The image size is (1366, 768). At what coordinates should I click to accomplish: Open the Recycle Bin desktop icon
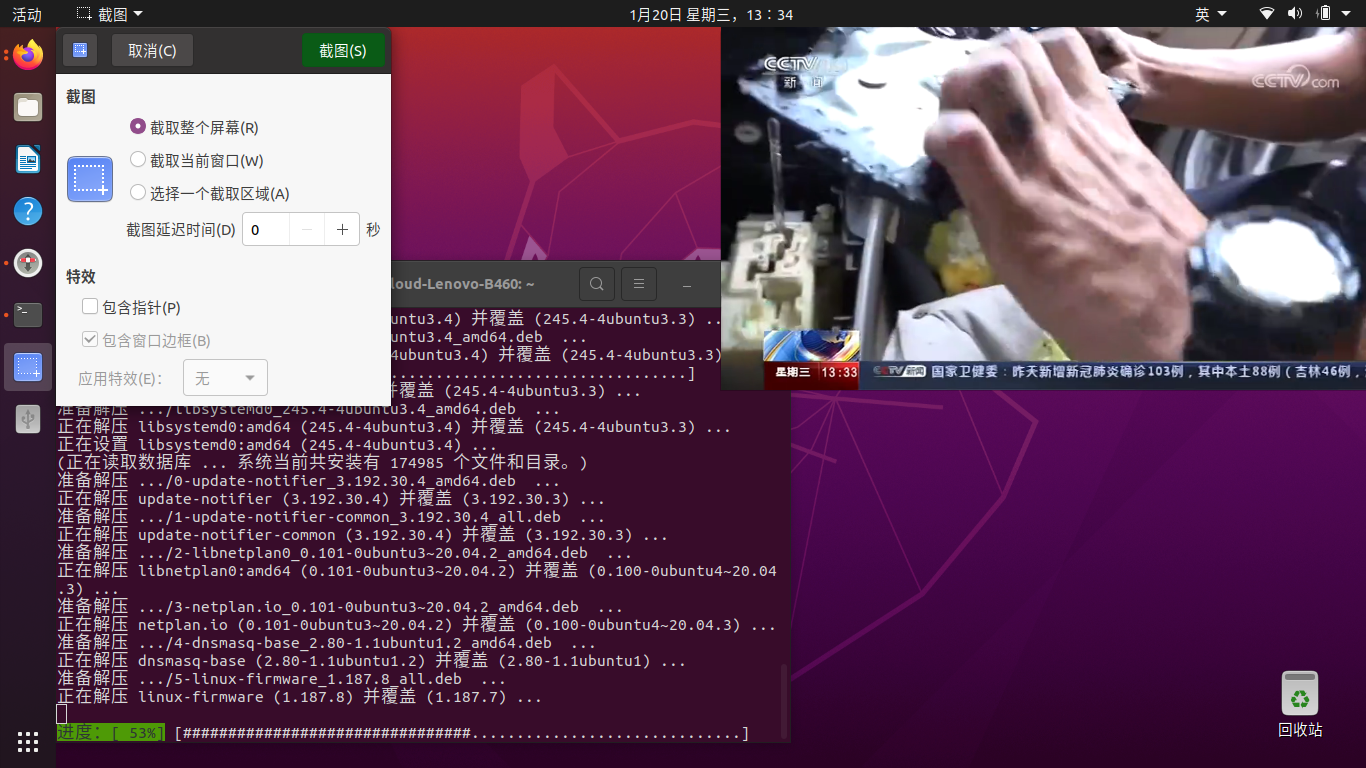click(x=1300, y=704)
